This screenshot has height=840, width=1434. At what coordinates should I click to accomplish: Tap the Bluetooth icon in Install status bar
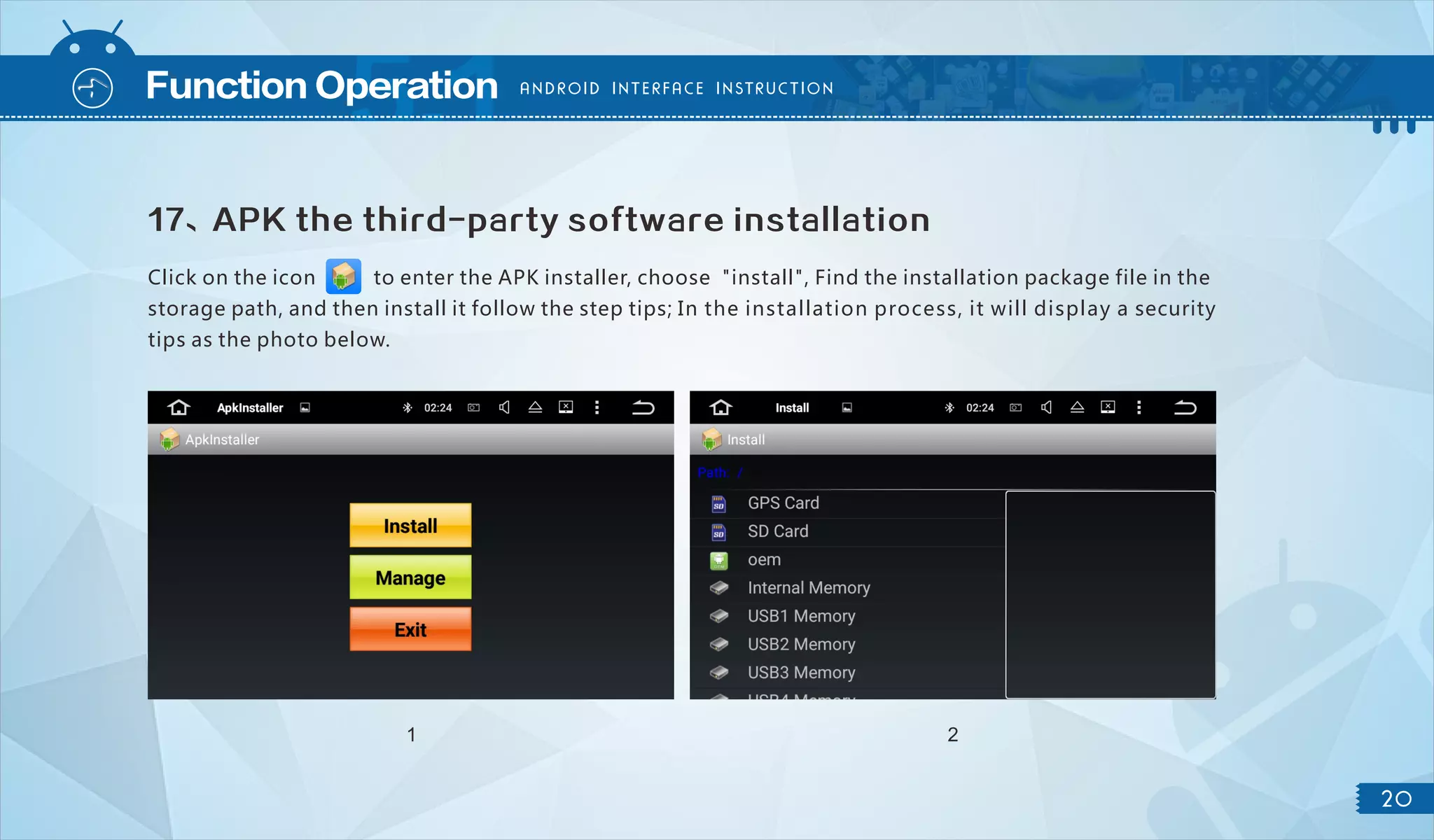pos(949,407)
